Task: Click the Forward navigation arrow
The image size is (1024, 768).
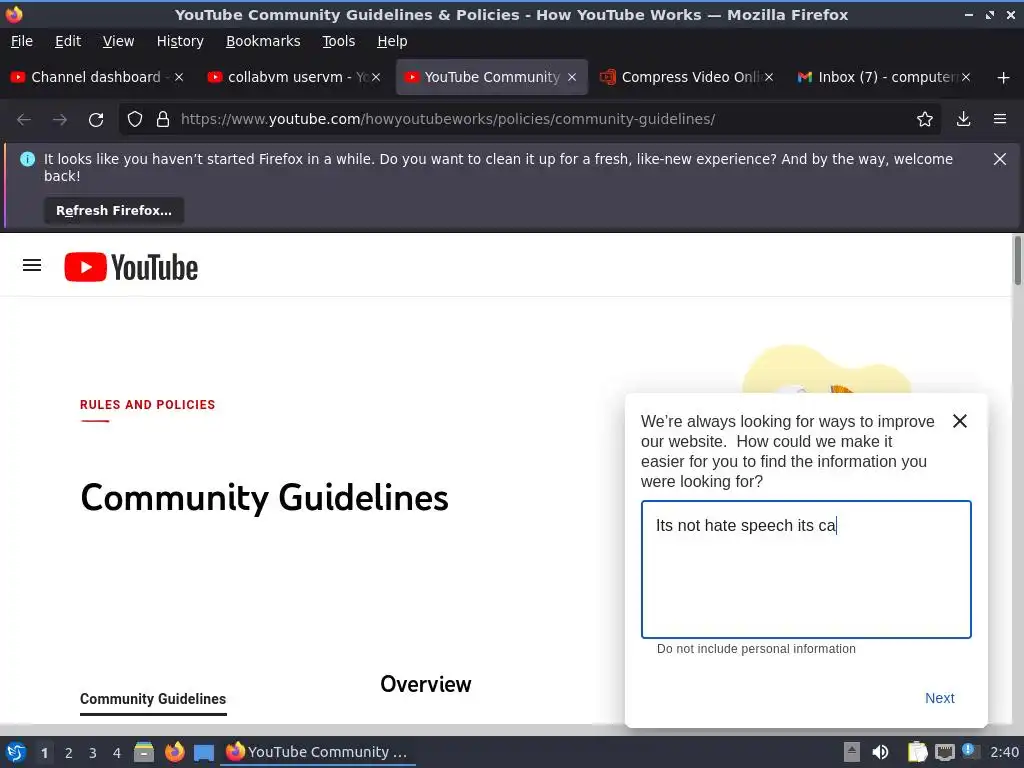Action: (x=59, y=120)
